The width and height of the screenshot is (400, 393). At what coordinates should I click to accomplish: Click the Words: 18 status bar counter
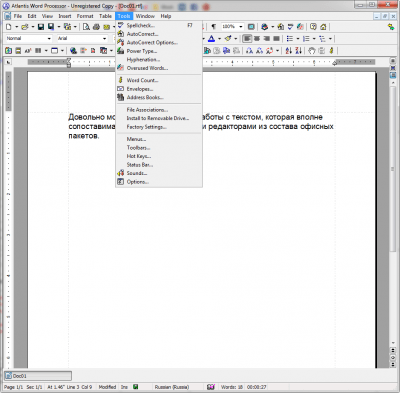(x=232, y=387)
